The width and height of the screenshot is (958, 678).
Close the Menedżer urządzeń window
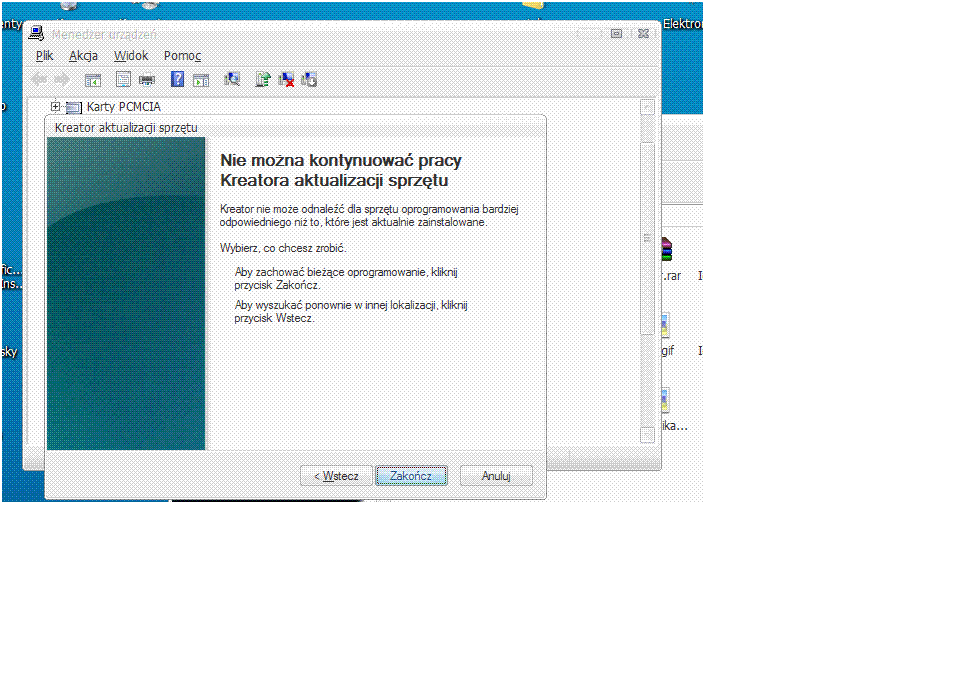tap(643, 34)
